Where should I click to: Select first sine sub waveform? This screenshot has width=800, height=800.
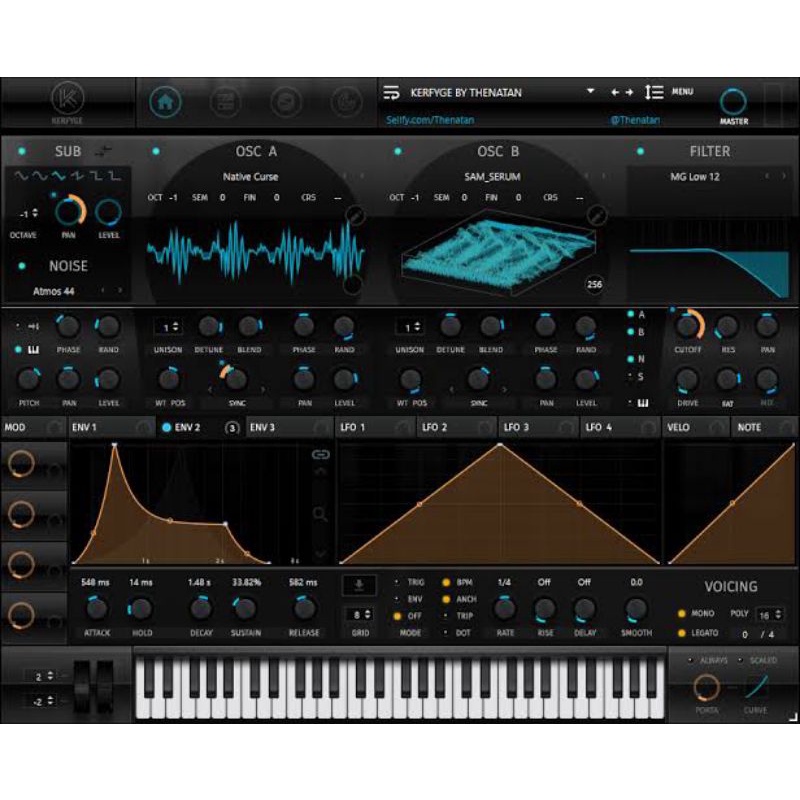(x=21, y=176)
